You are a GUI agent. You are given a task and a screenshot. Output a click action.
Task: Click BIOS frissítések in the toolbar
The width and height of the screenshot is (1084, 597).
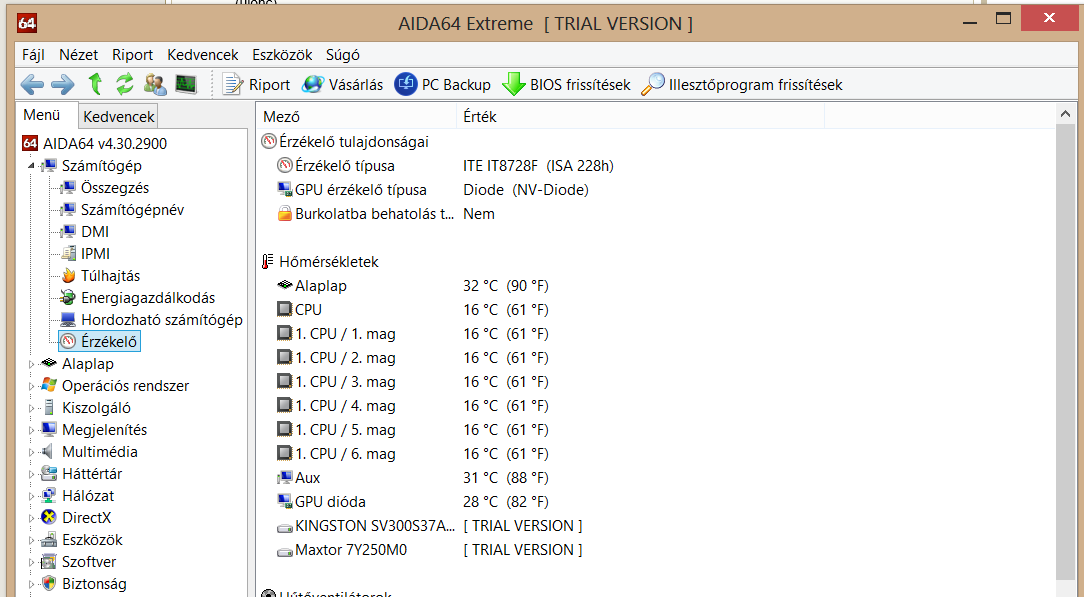click(x=566, y=84)
